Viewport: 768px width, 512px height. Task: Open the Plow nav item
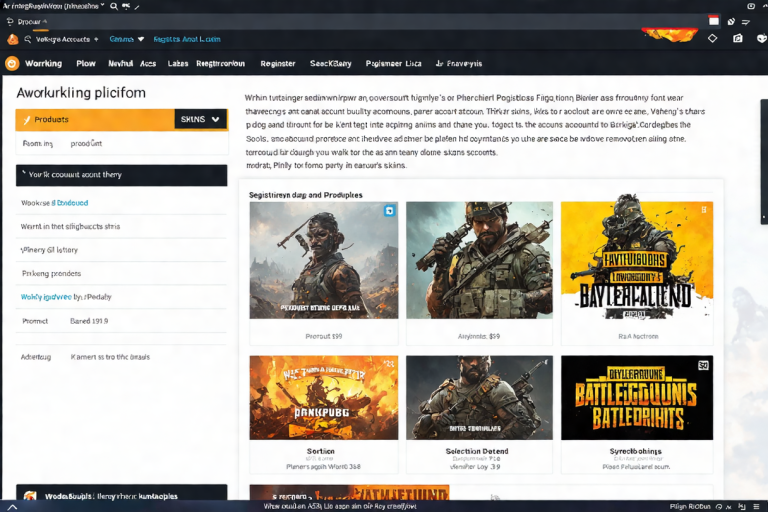(86, 63)
